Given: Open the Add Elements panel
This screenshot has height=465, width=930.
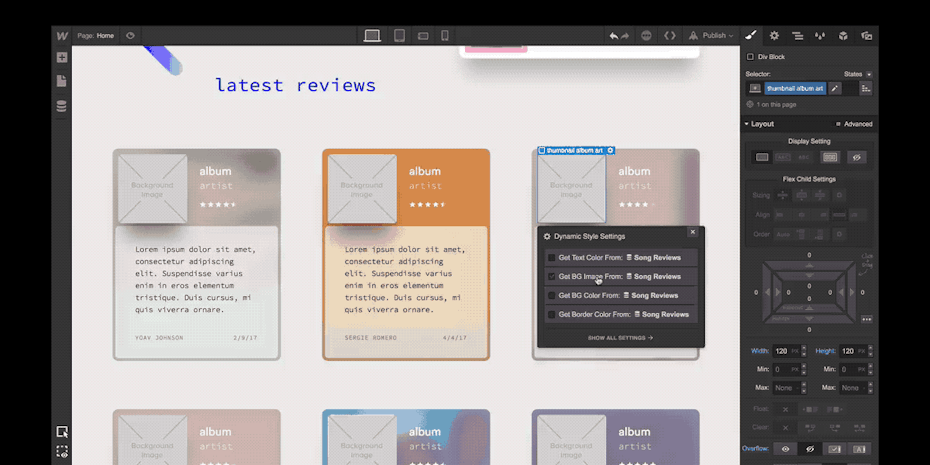Looking at the screenshot, I should pyautogui.click(x=62, y=58).
